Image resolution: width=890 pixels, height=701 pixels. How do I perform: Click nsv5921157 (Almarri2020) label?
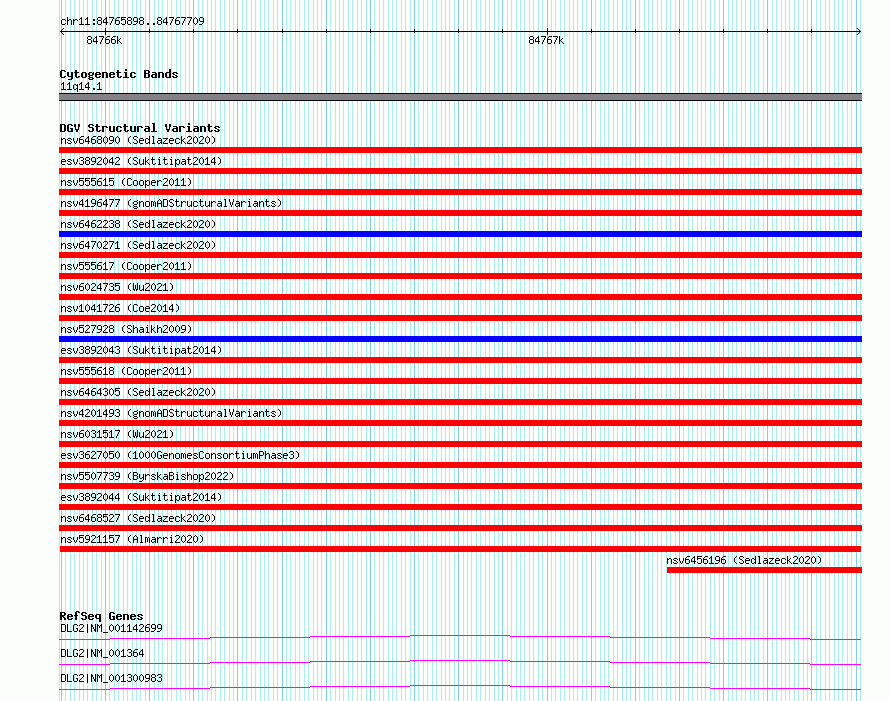click(132, 539)
